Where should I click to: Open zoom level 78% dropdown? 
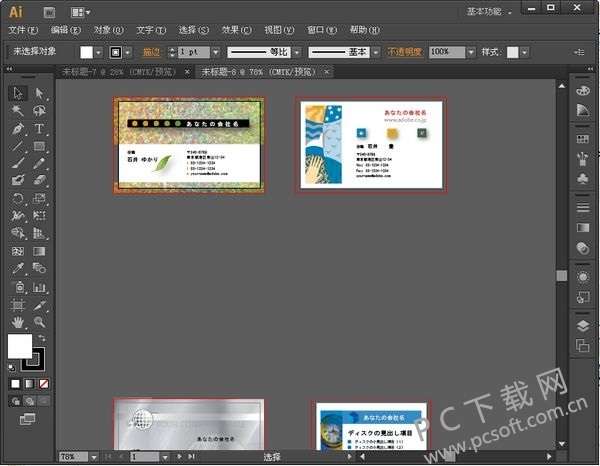coord(94,457)
